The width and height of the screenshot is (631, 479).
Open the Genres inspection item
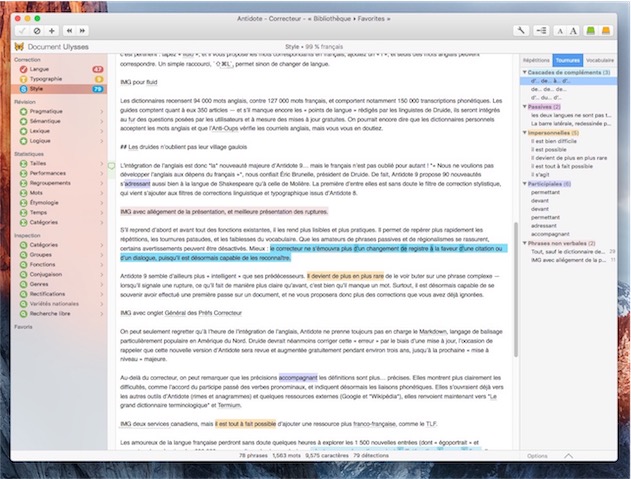click(60, 284)
